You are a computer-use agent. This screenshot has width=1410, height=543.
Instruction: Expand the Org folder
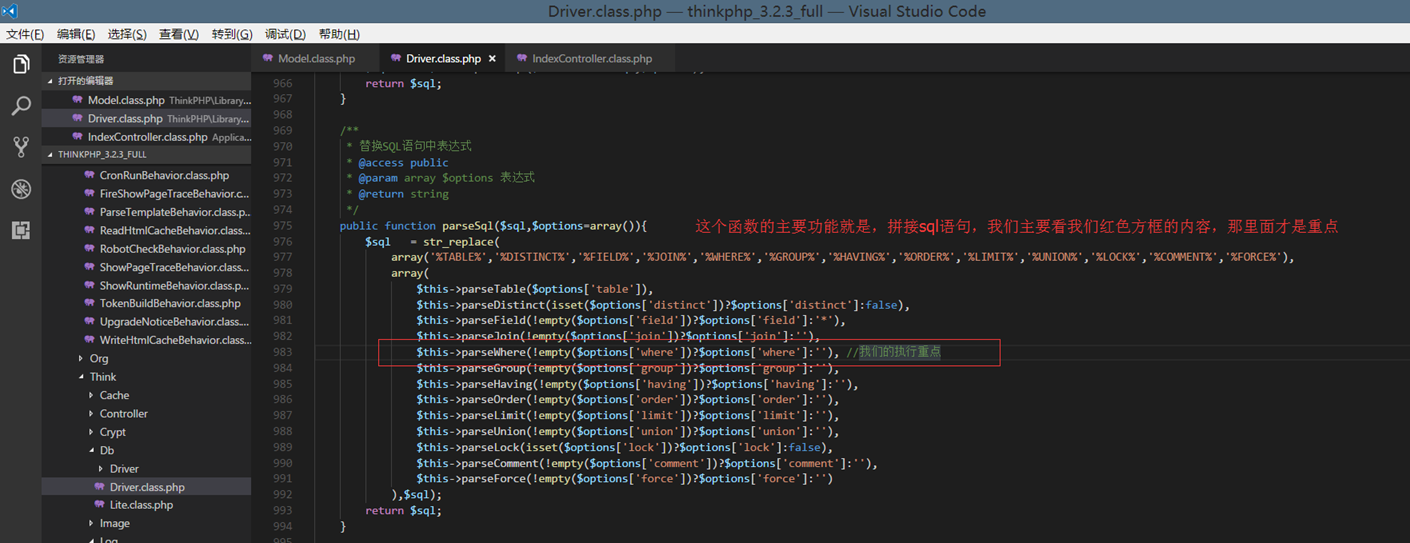click(x=99, y=358)
